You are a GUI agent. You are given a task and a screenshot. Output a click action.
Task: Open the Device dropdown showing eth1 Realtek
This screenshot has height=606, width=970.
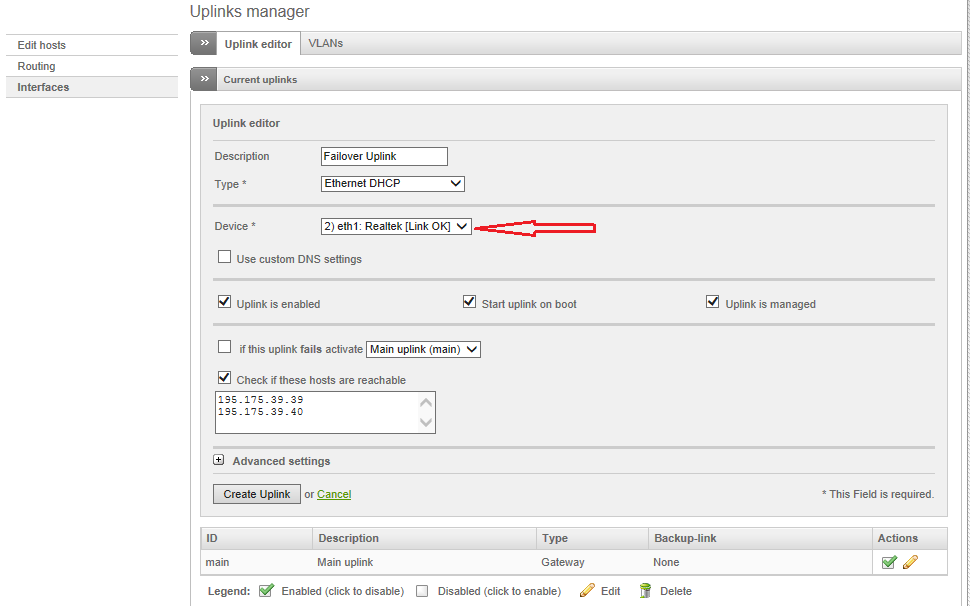click(396, 227)
